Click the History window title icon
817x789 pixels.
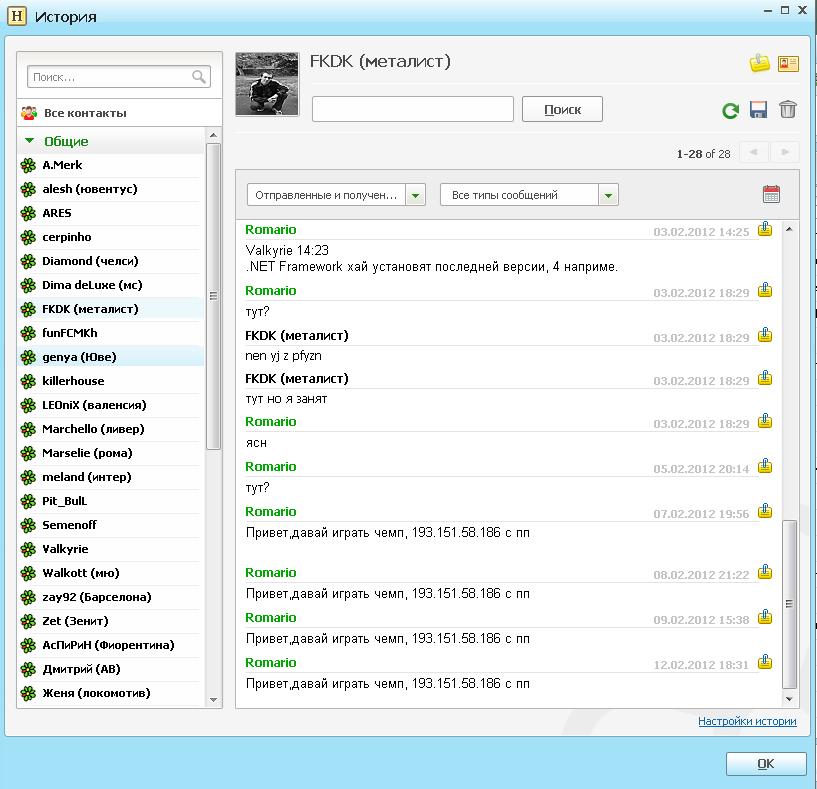pyautogui.click(x=17, y=16)
